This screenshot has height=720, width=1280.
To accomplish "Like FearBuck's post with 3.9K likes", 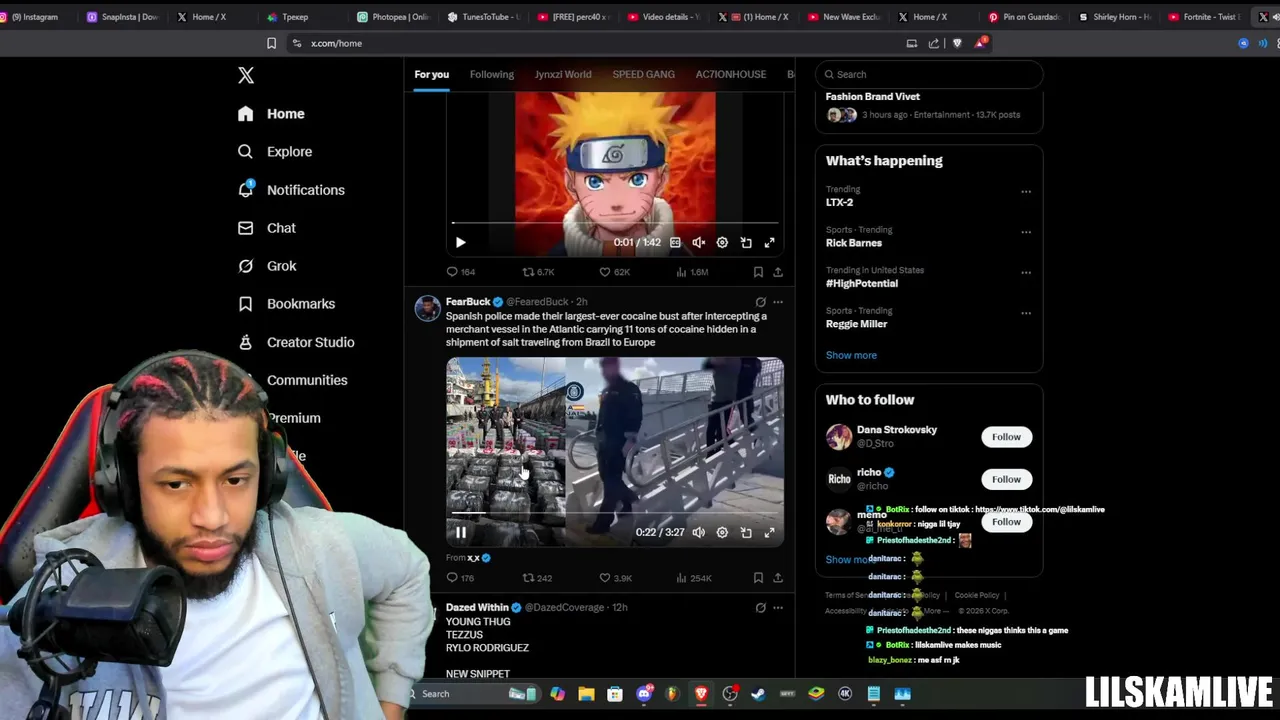I will coord(615,578).
